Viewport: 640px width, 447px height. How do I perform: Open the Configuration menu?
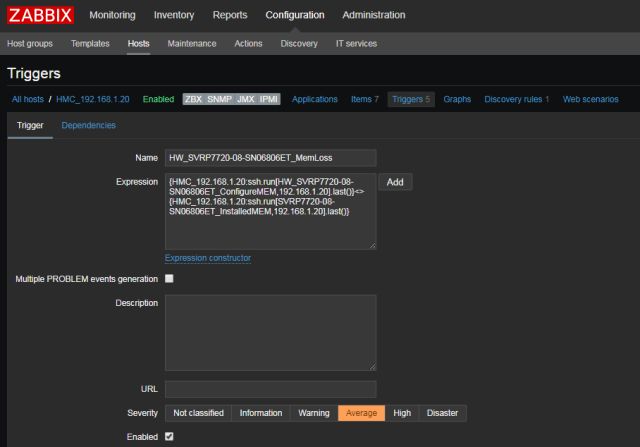pos(295,15)
